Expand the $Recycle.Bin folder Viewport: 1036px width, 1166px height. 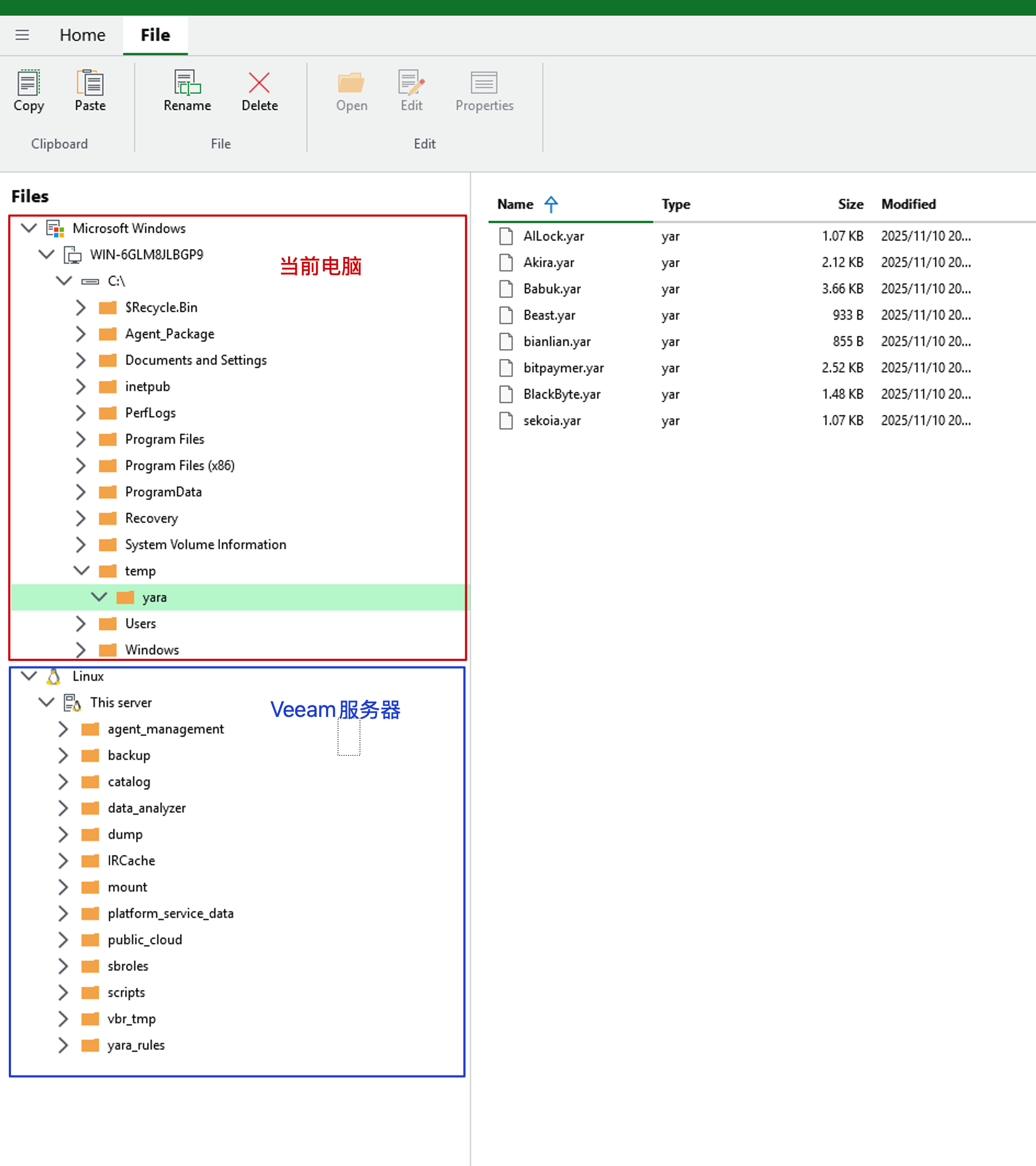[x=81, y=307]
